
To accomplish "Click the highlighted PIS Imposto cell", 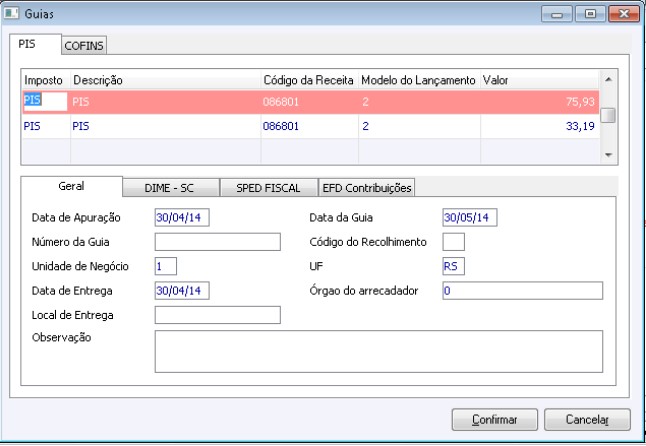I will 44,101.
